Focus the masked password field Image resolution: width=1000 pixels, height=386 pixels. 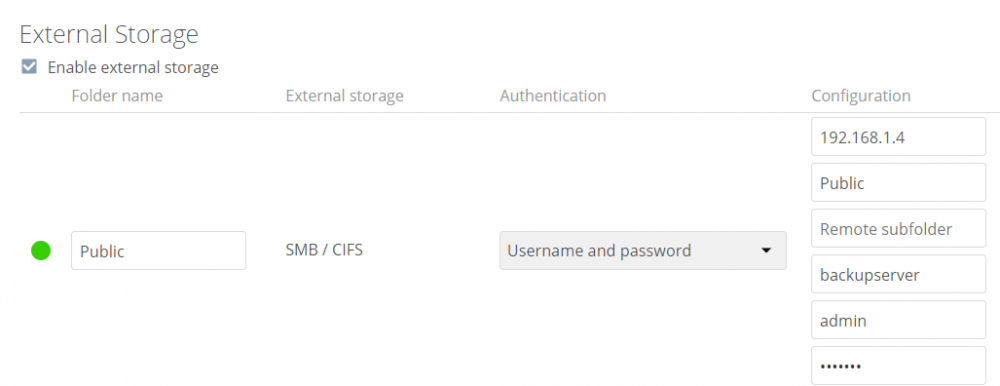coord(899,366)
